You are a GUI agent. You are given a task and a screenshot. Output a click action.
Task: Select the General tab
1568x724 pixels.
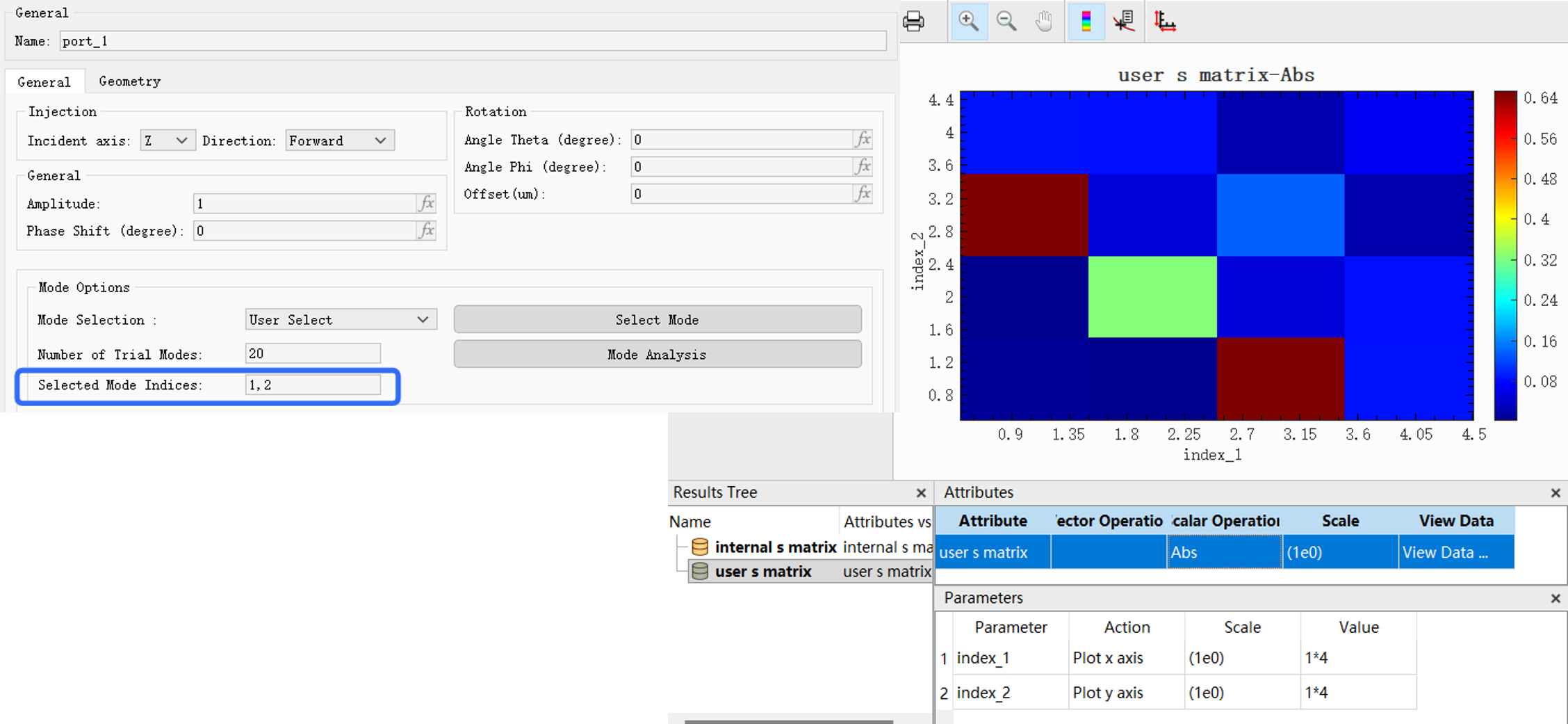[44, 82]
